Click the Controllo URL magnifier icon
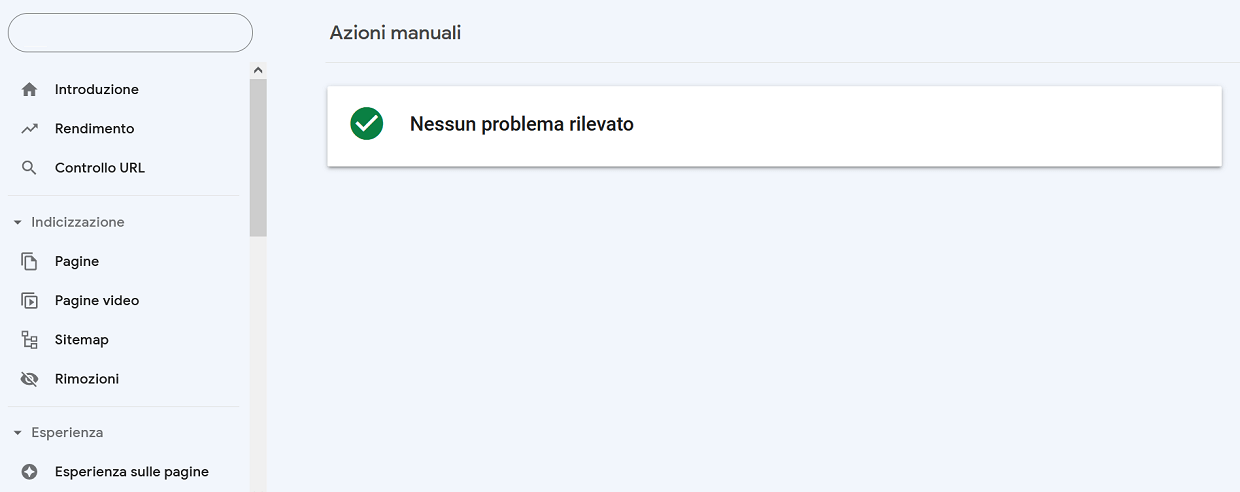Screen dimensions: 1240x492 click(x=30, y=168)
